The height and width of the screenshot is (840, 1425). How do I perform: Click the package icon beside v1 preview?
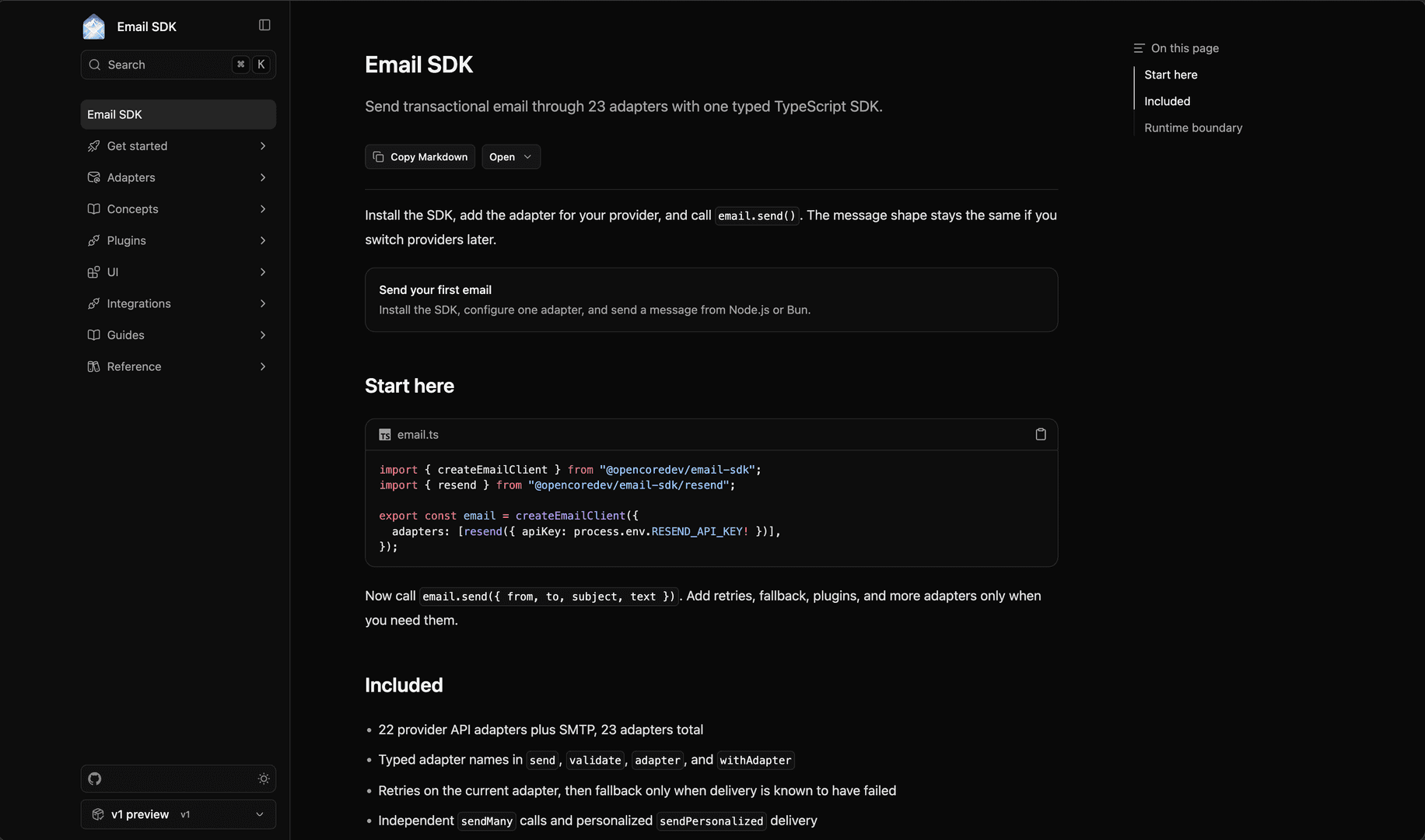pos(98,814)
